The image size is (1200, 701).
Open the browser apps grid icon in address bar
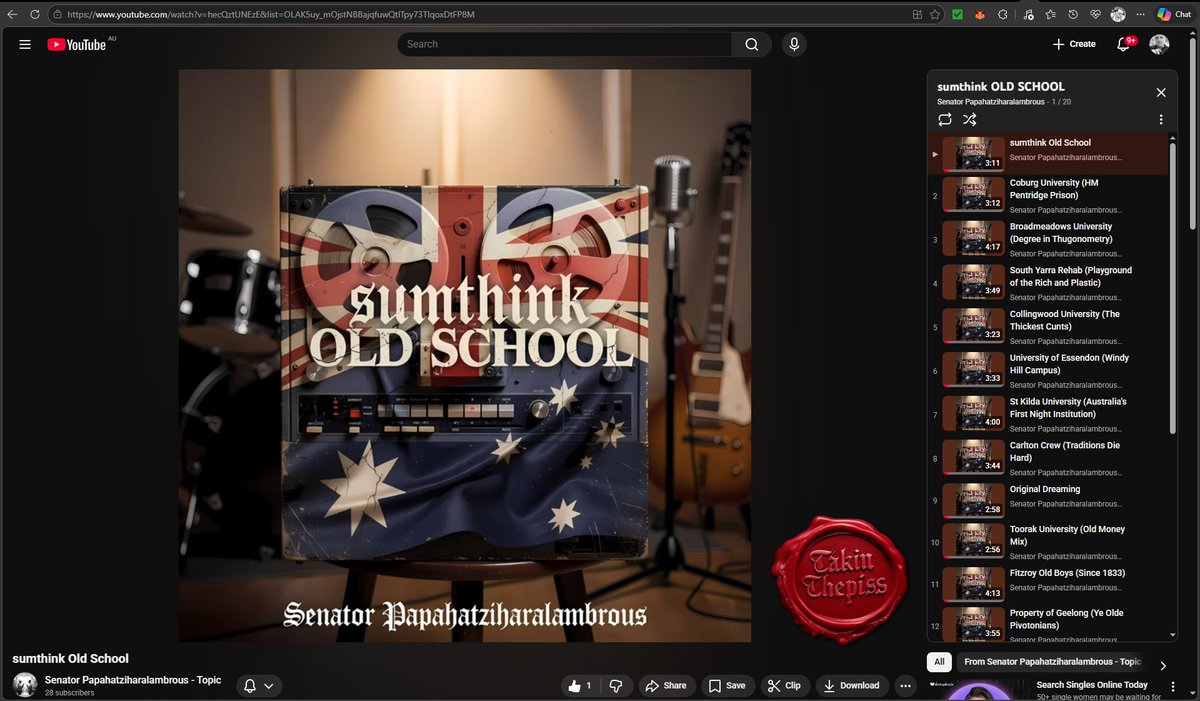click(917, 15)
